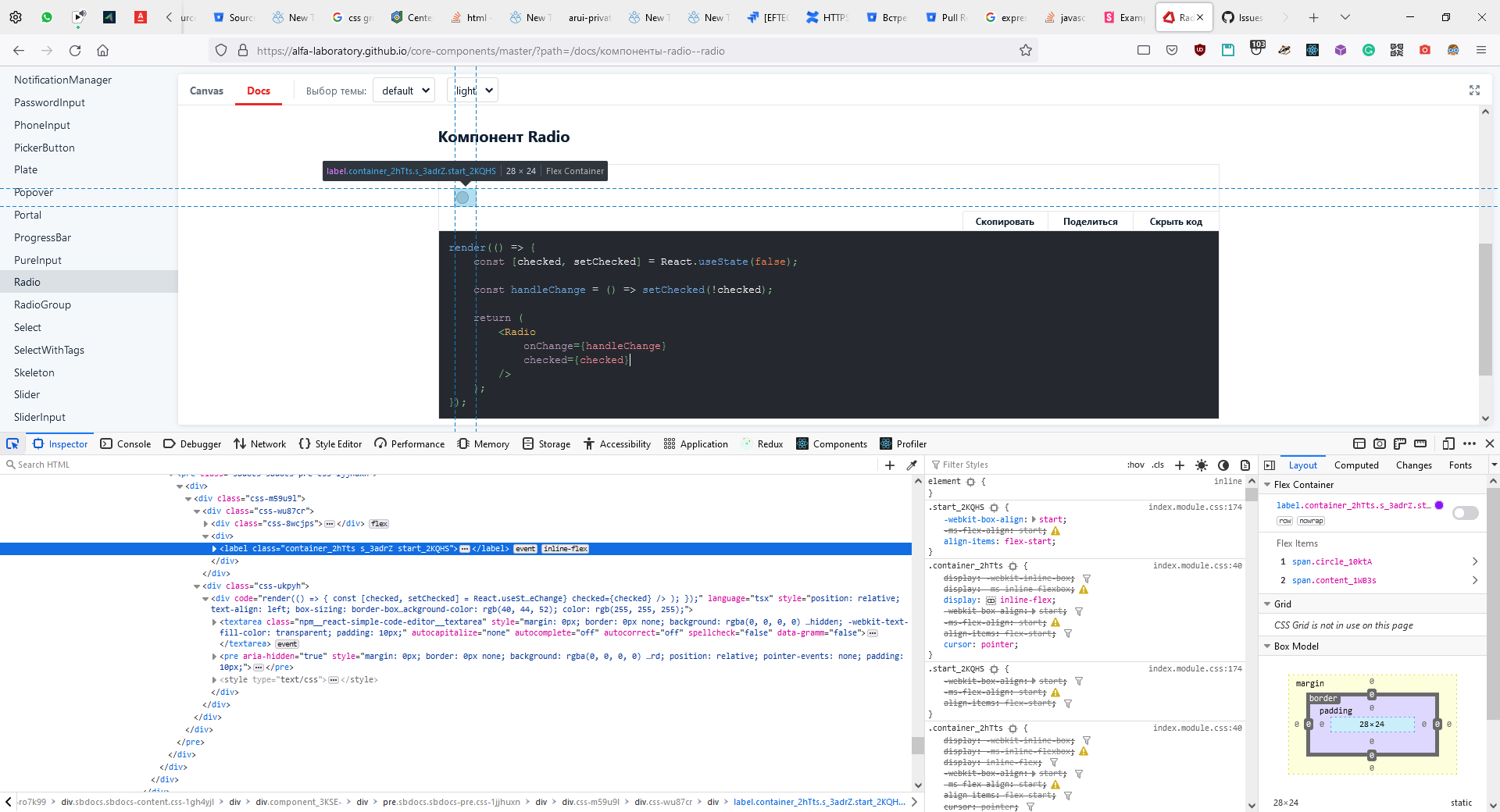
Task: Enable dark color-scheme simulation (moon icon)
Action: coord(1223,465)
